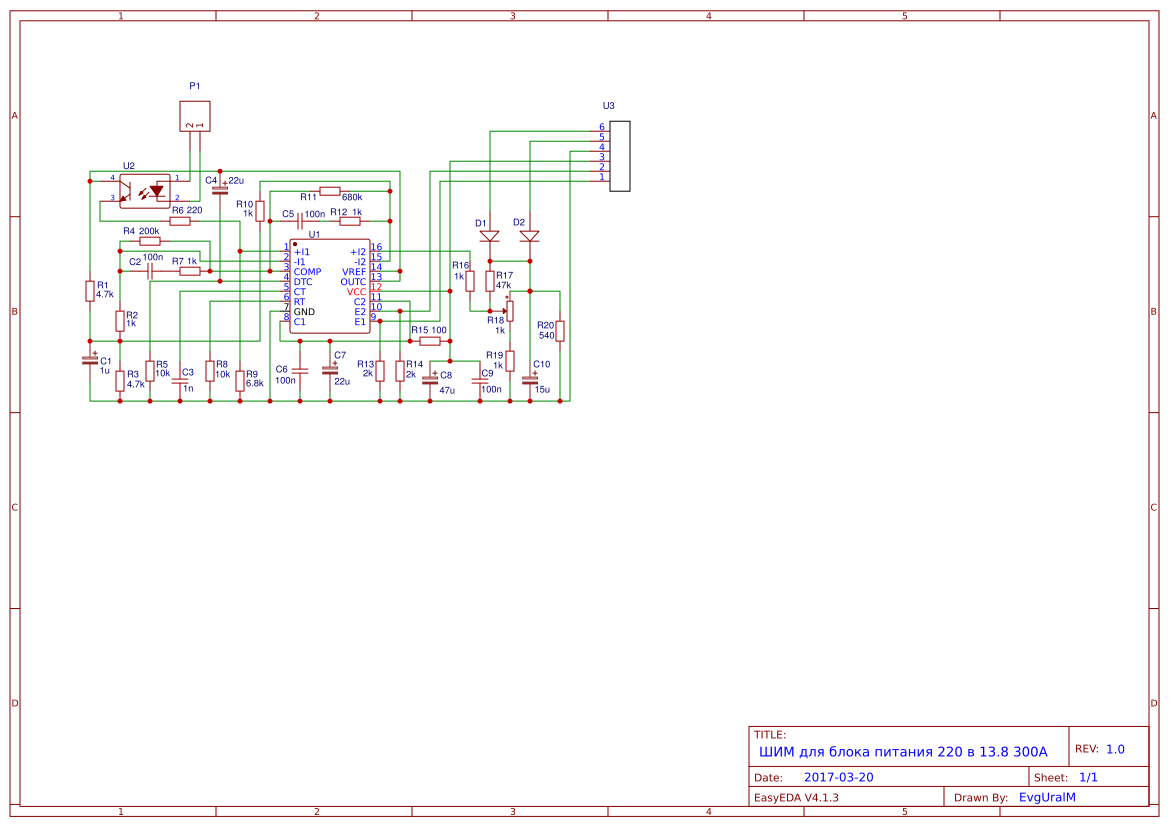Click the revision value "1.0"
This screenshot has height=827, width=1169.
pos(1115,749)
